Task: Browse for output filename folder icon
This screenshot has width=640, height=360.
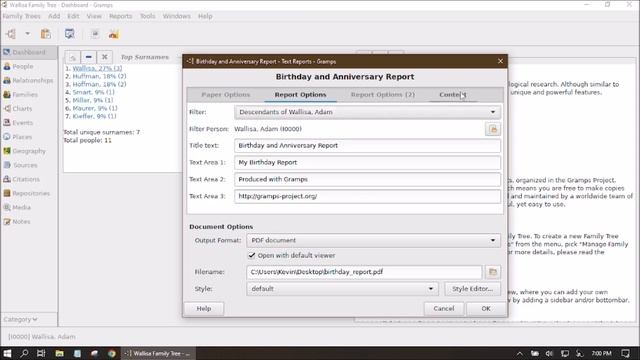Action: [x=493, y=272]
